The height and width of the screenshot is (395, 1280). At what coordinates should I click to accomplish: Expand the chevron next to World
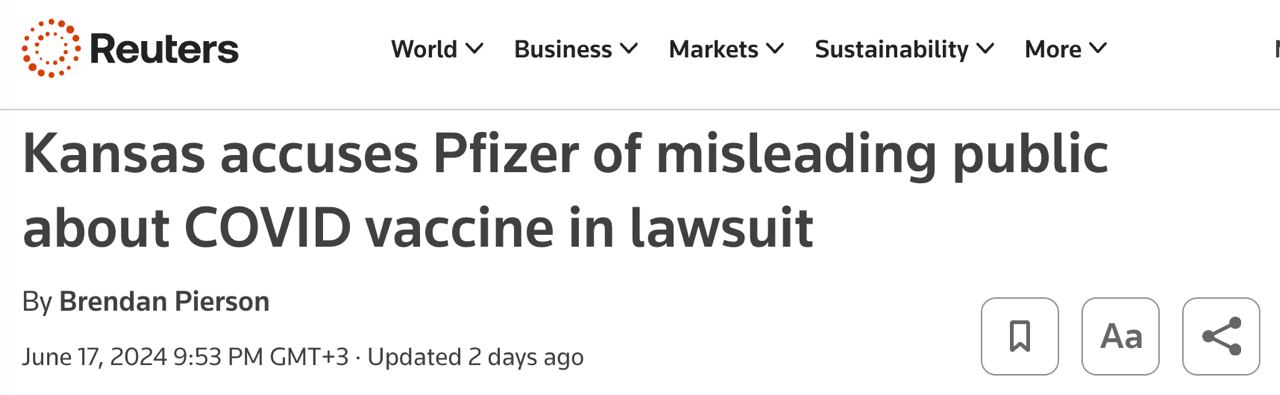pos(475,48)
